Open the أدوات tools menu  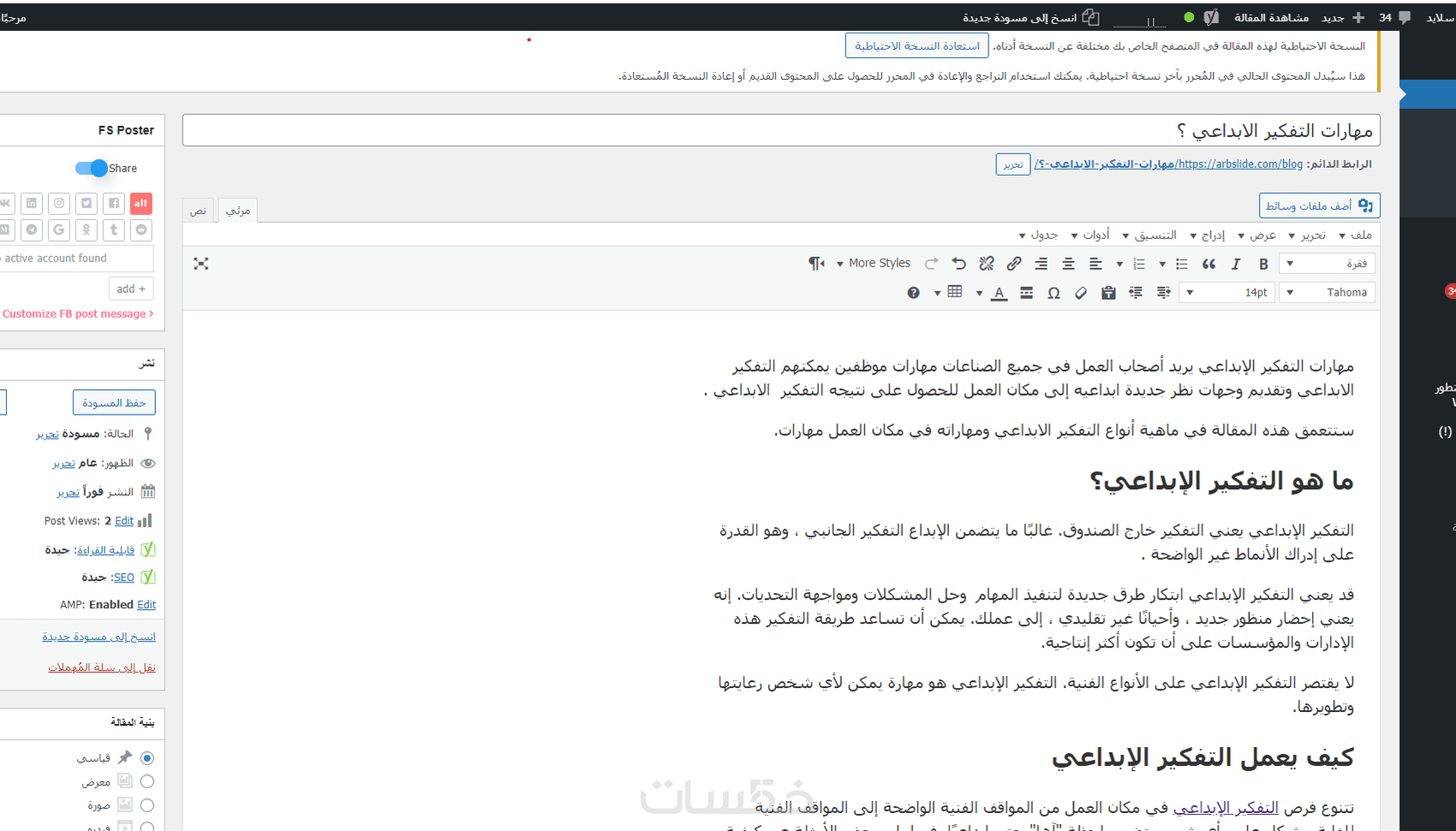[x=1090, y=235]
